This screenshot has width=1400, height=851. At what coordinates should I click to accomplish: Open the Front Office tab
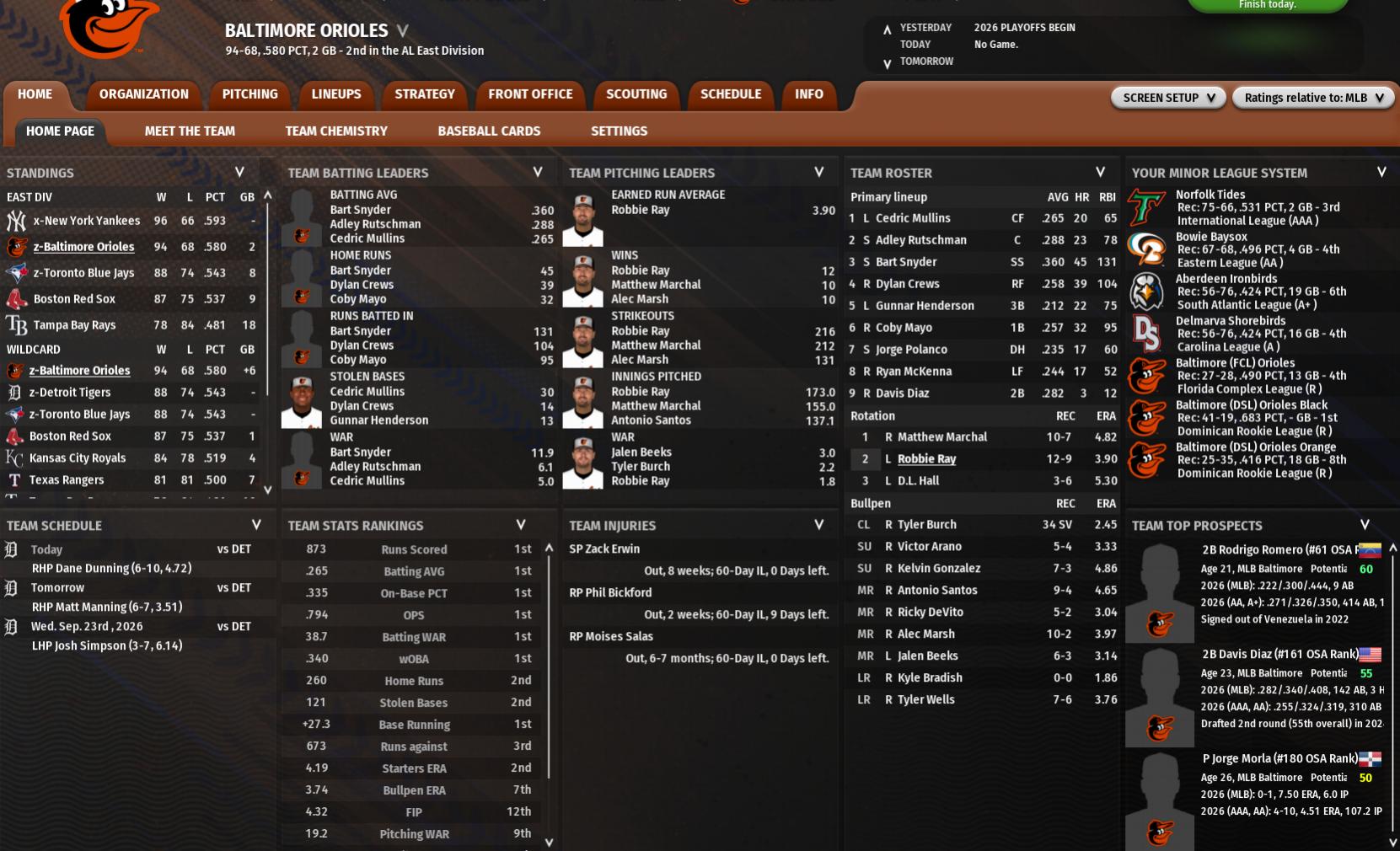click(530, 94)
